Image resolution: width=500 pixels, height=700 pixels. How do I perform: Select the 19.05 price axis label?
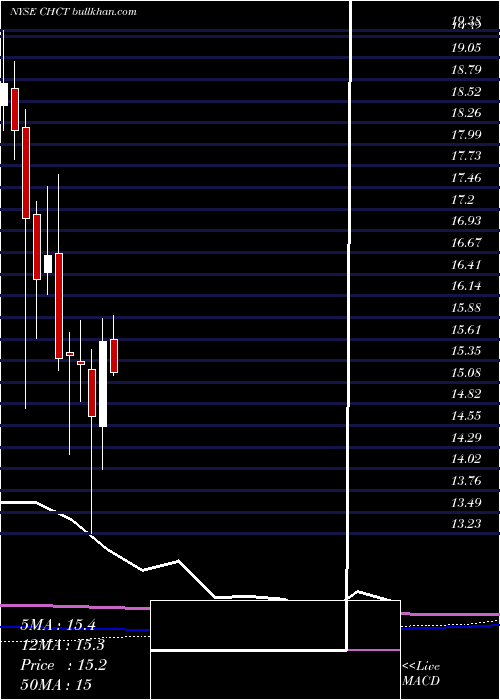466,48
